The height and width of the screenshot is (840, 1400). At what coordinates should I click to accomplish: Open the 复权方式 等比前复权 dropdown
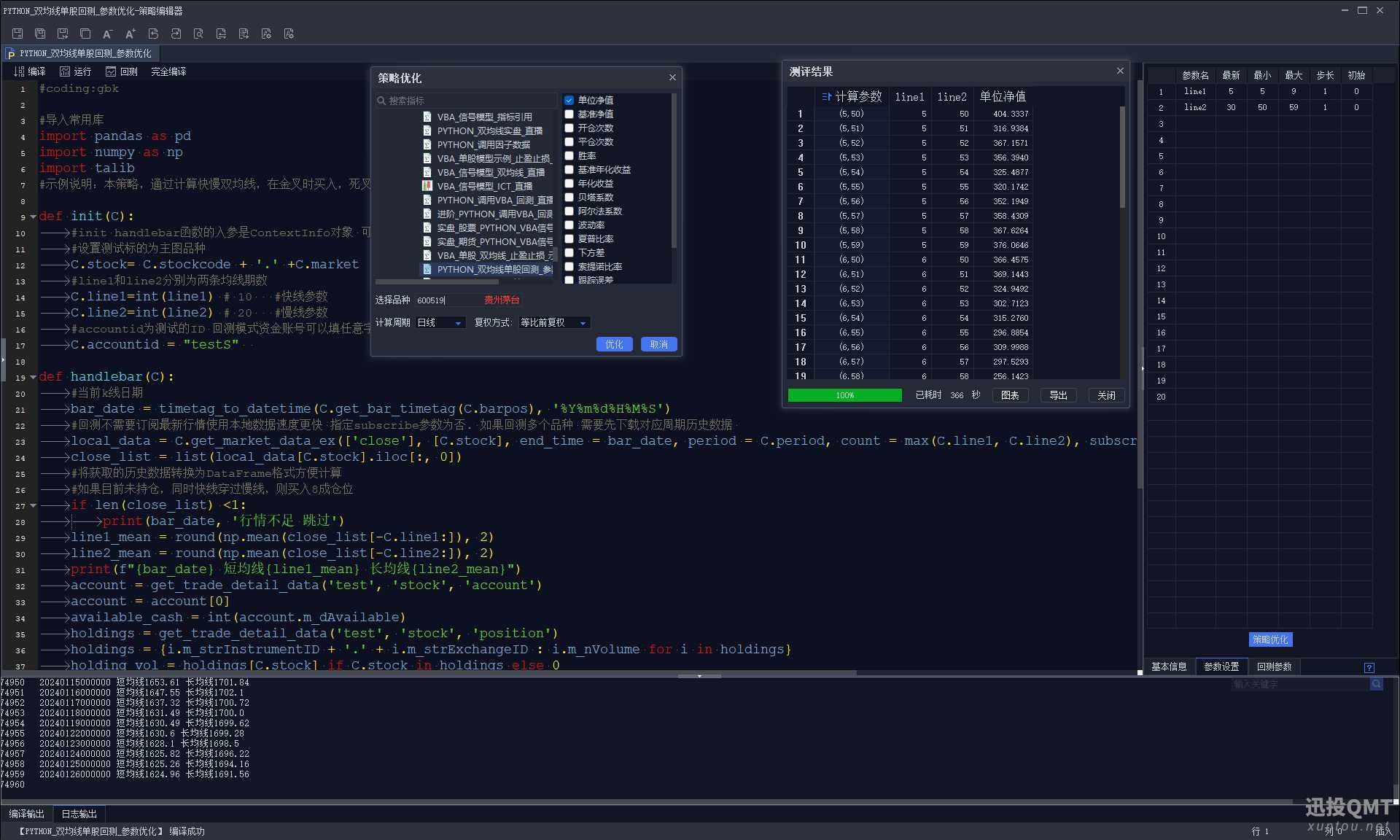coord(553,322)
